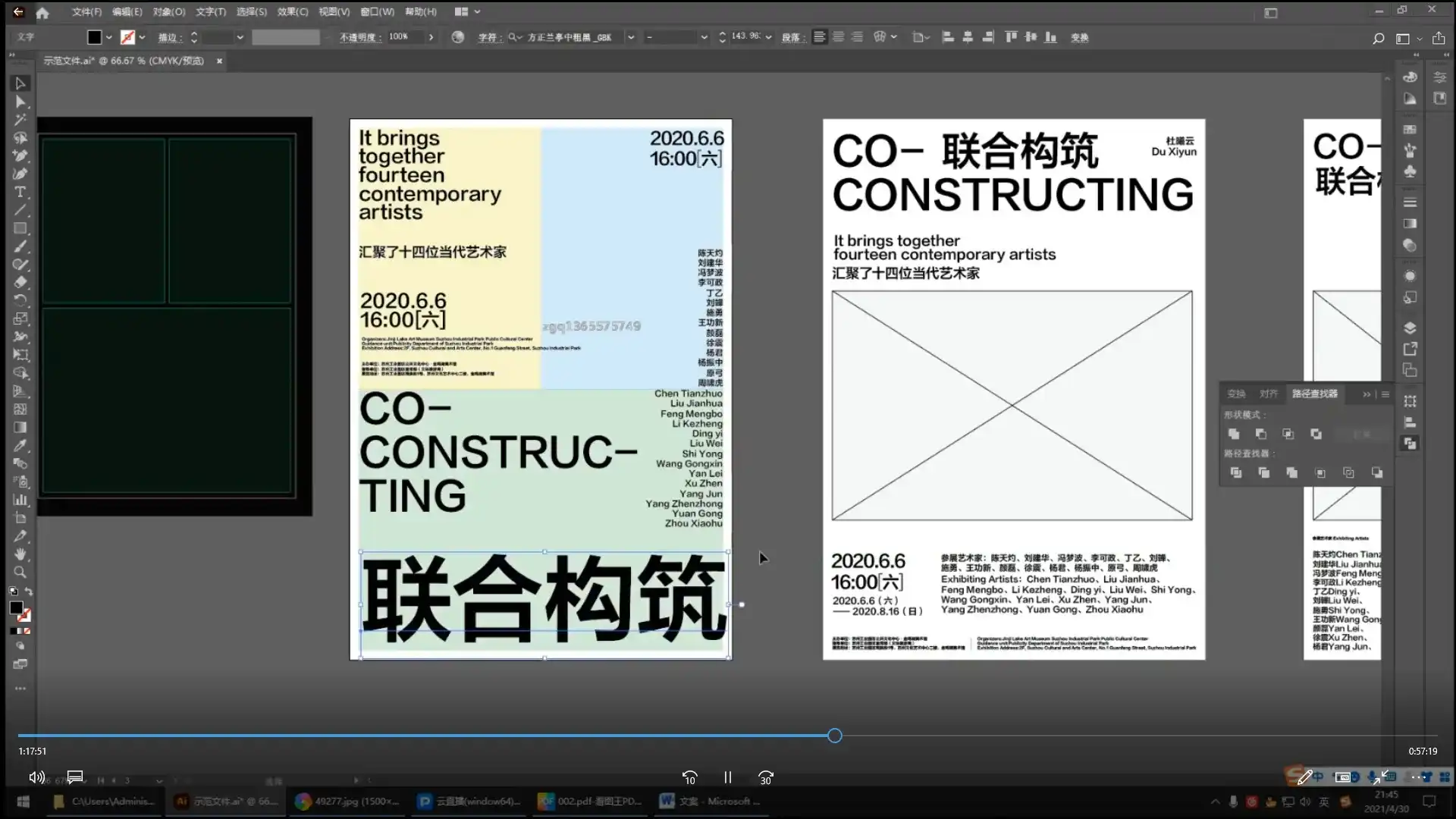Pause the video playback
Image resolution: width=1456 pixels, height=819 pixels.
pos(727,777)
